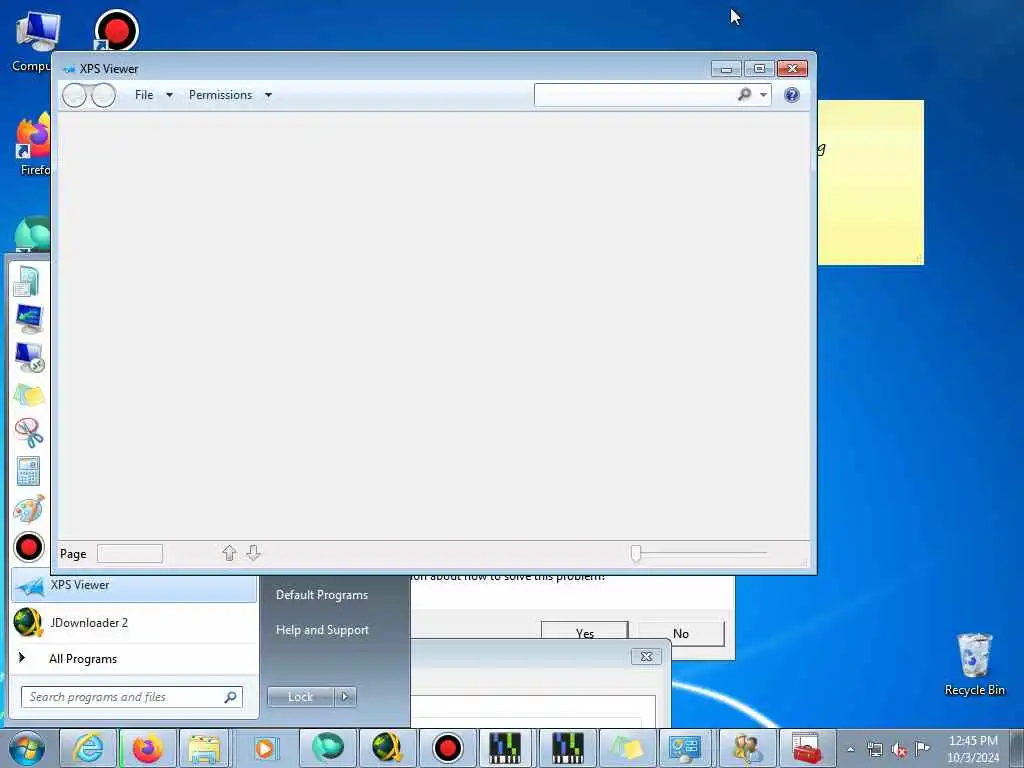The height and width of the screenshot is (768, 1024).
Task: Open the search options dropdown arrow
Action: [x=763, y=95]
